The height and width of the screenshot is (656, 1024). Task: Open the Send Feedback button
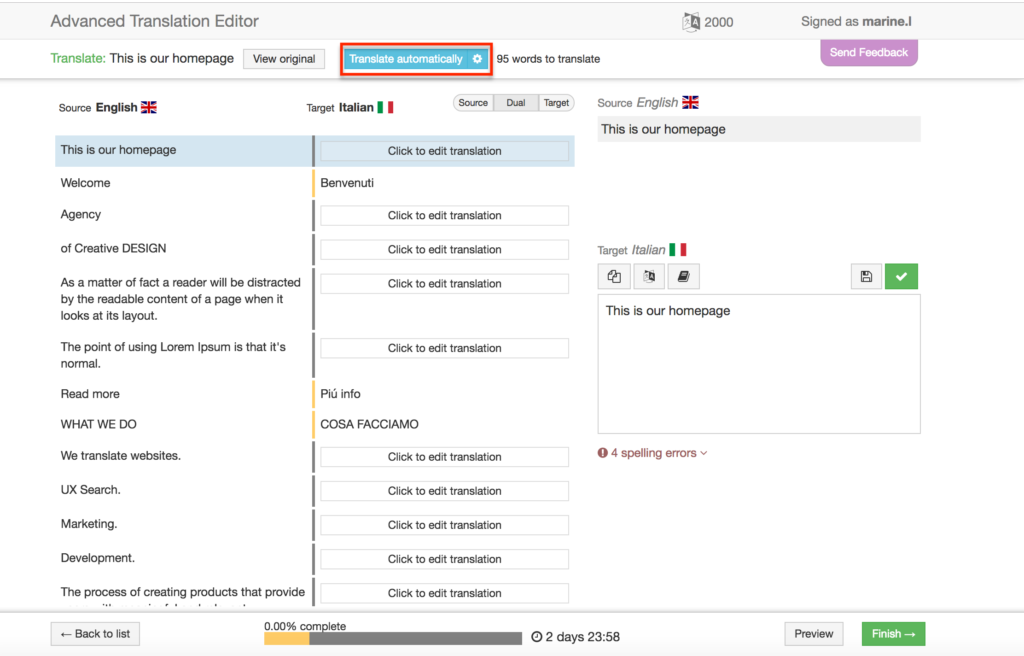point(869,52)
